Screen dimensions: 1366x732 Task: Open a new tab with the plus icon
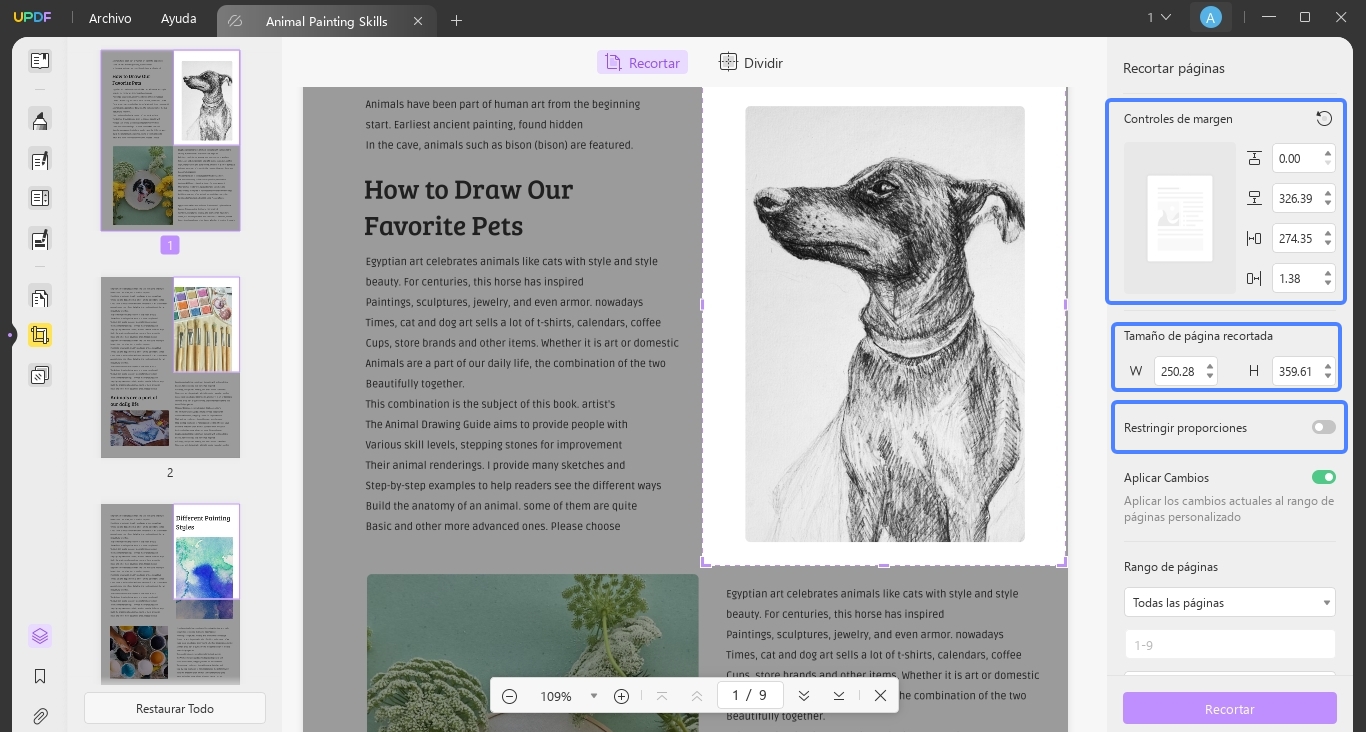click(456, 20)
